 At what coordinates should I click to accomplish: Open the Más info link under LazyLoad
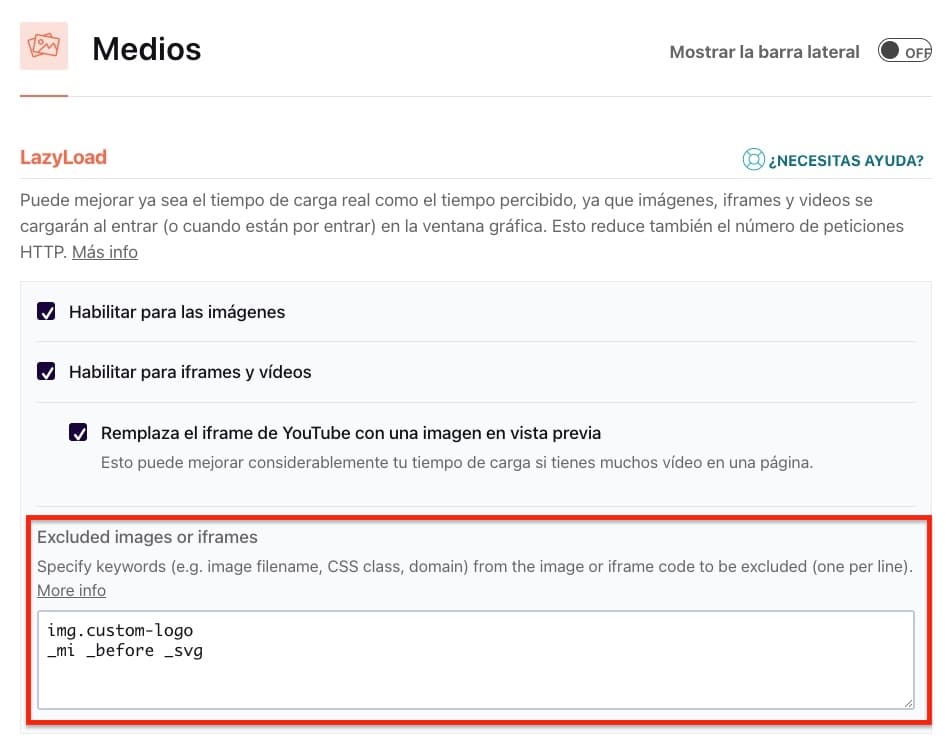[105, 252]
